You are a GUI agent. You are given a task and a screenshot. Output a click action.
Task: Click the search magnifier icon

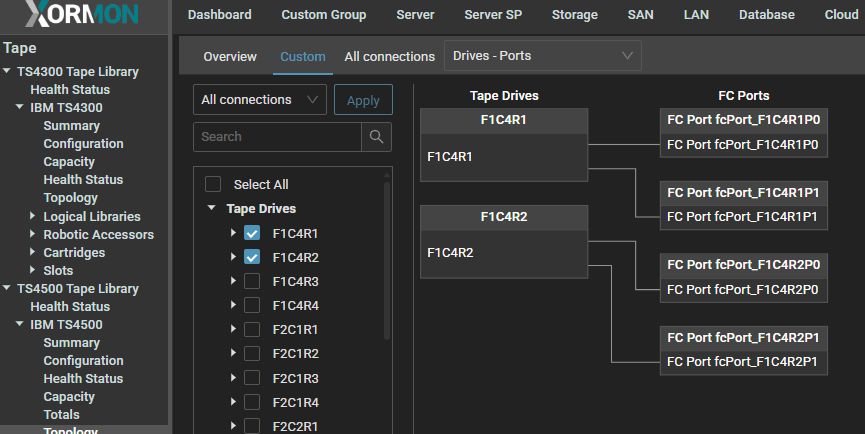pos(376,137)
